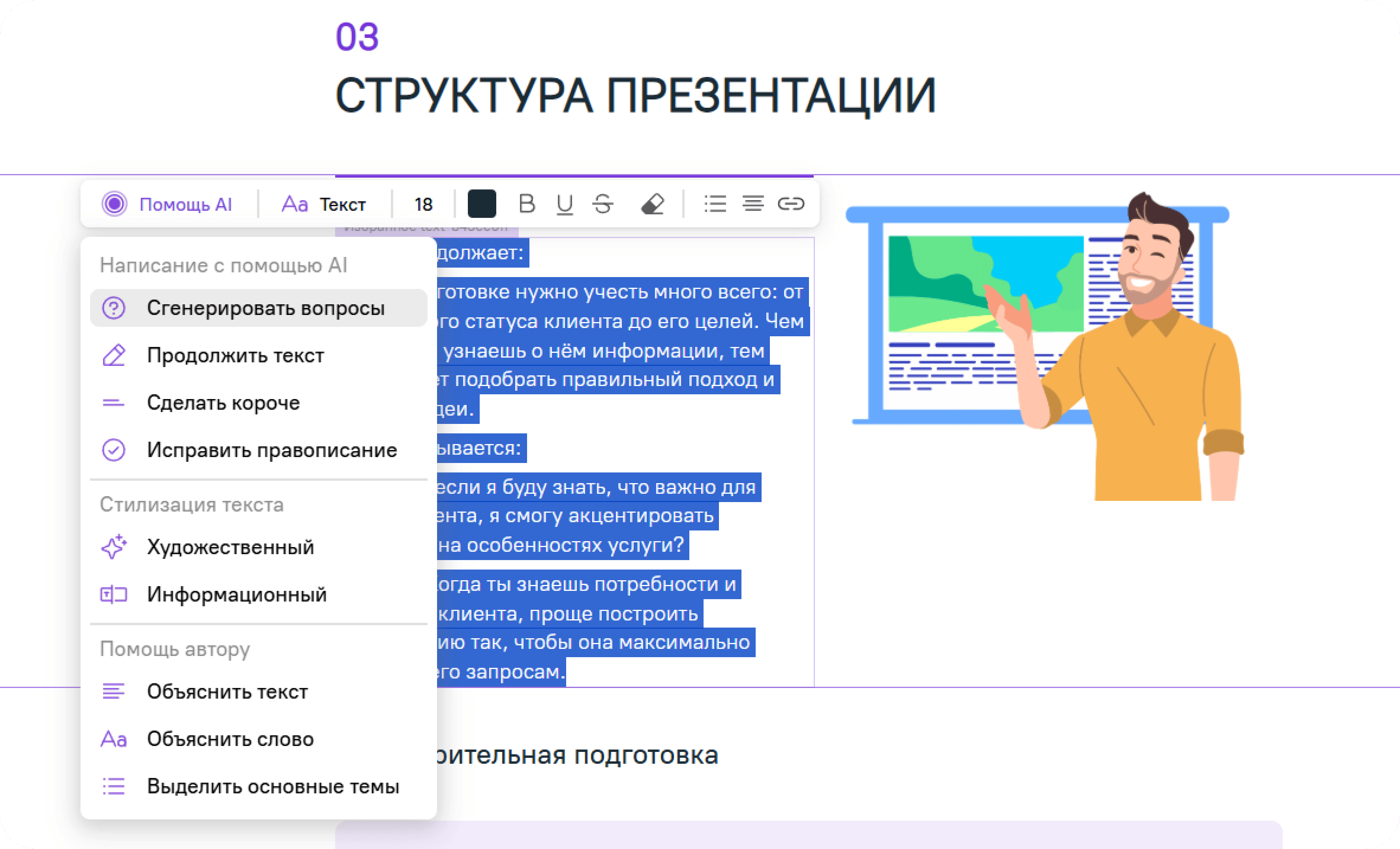Apply Художественный text style
1400x849 pixels.
point(230,547)
